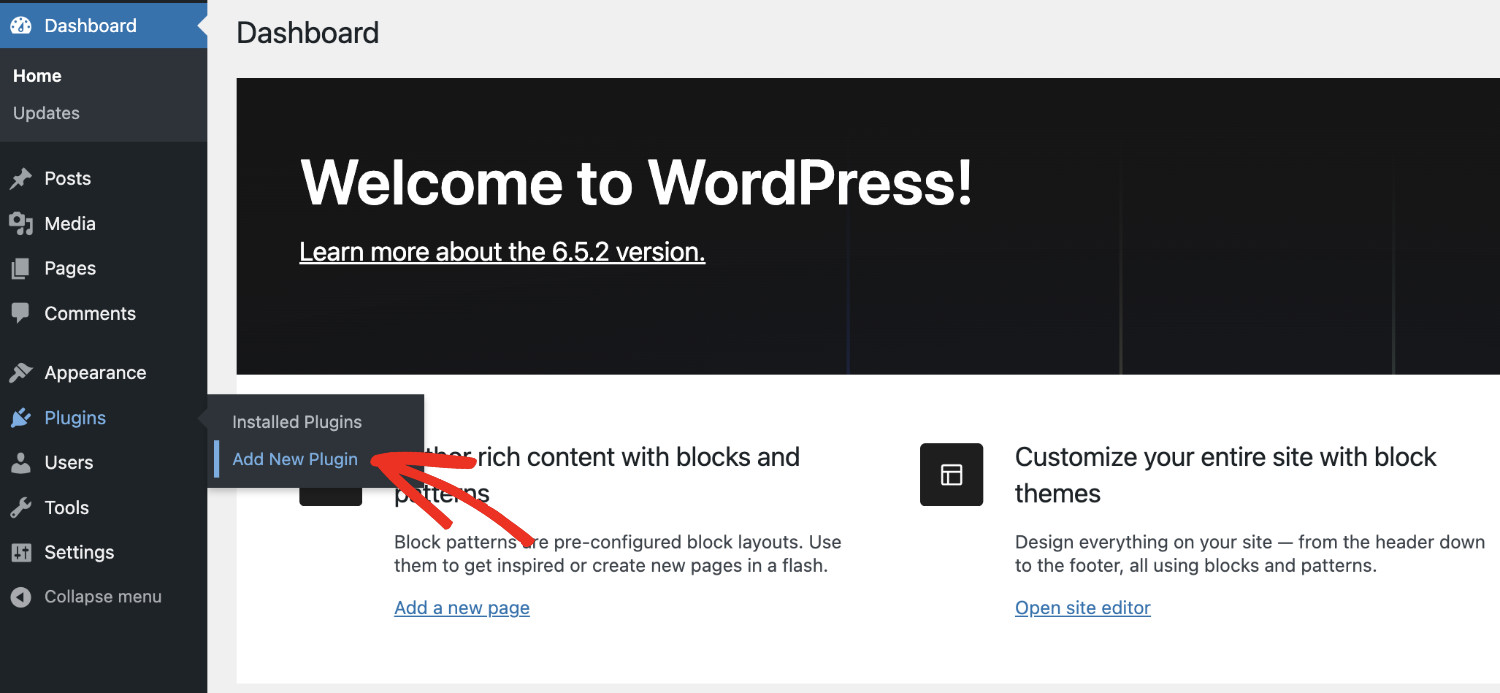The height and width of the screenshot is (693, 1500).
Task: Open Users via the person icon
Action: coord(21,462)
